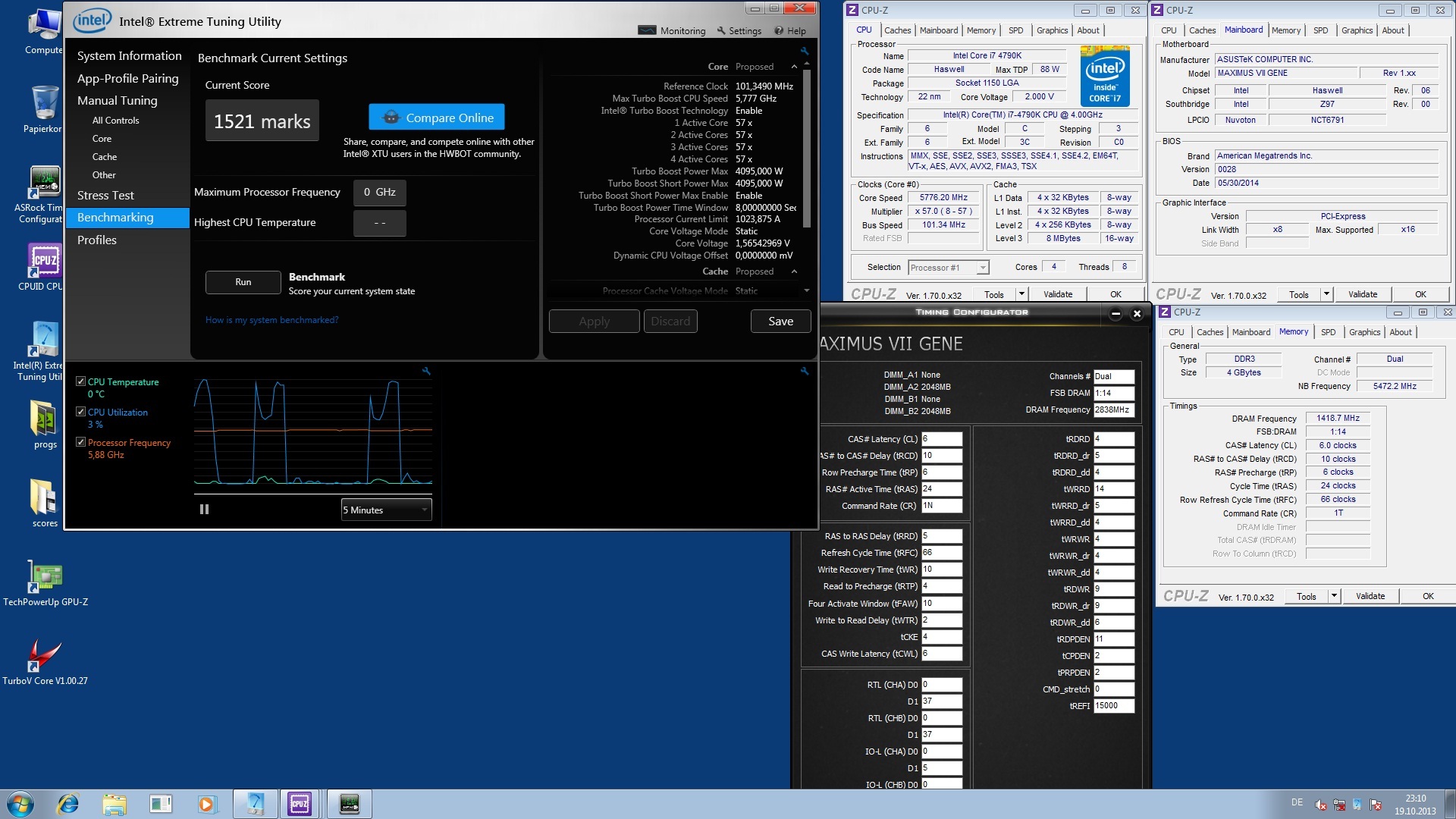Click tREFI value field in Timing Configurator
Image resolution: width=1456 pixels, height=819 pixels.
point(1113,705)
